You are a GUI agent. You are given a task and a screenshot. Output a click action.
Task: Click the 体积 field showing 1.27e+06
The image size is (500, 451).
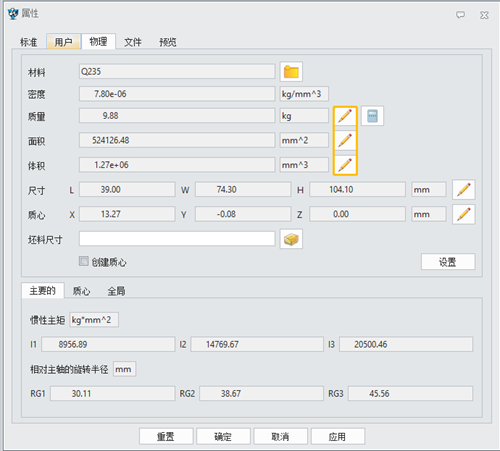[177, 165]
